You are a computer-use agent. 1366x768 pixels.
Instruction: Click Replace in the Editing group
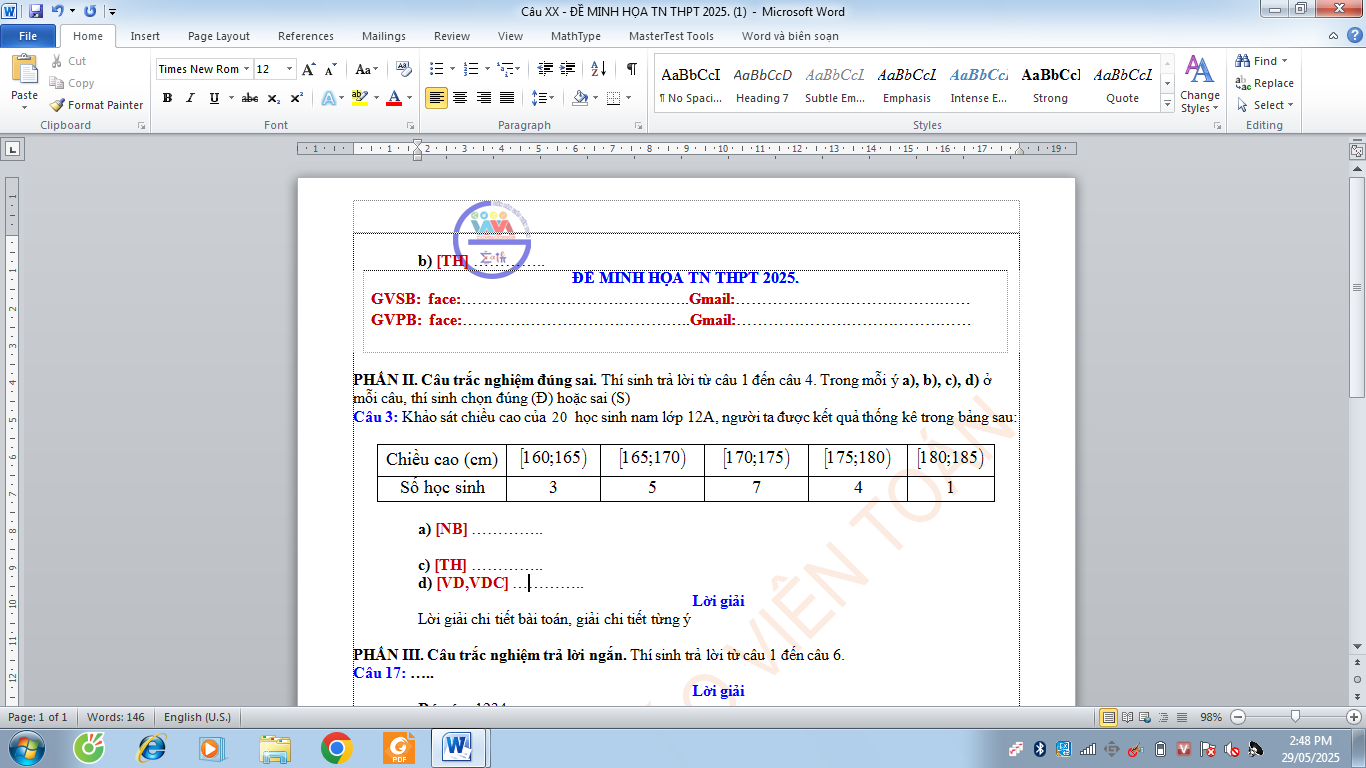pyautogui.click(x=1265, y=83)
